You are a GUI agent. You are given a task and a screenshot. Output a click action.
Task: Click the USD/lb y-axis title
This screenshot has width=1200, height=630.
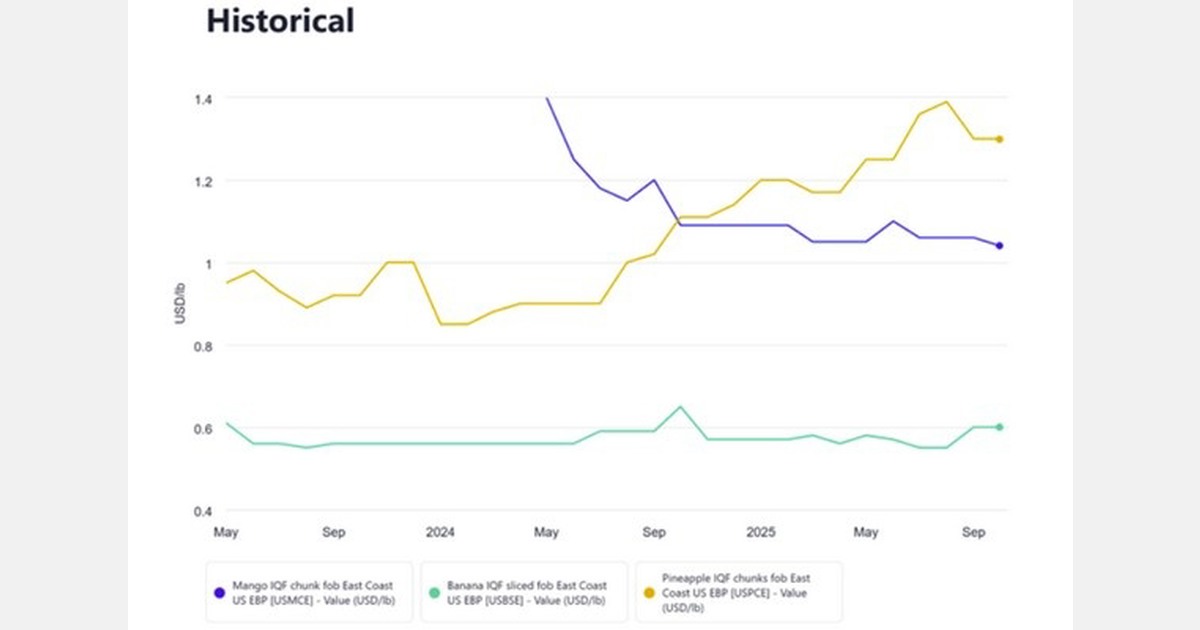point(181,304)
